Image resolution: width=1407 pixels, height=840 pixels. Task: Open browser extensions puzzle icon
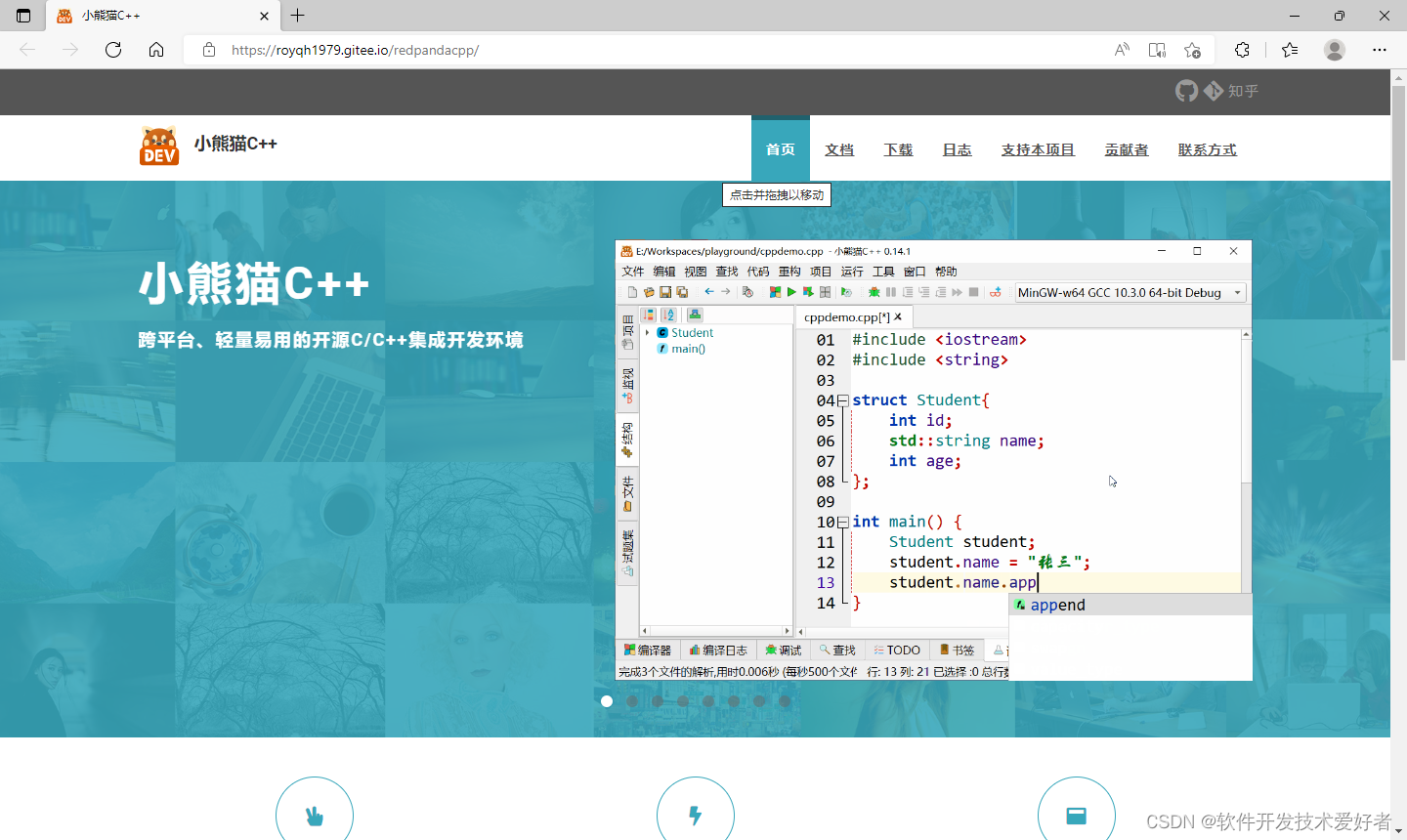[x=1242, y=50]
